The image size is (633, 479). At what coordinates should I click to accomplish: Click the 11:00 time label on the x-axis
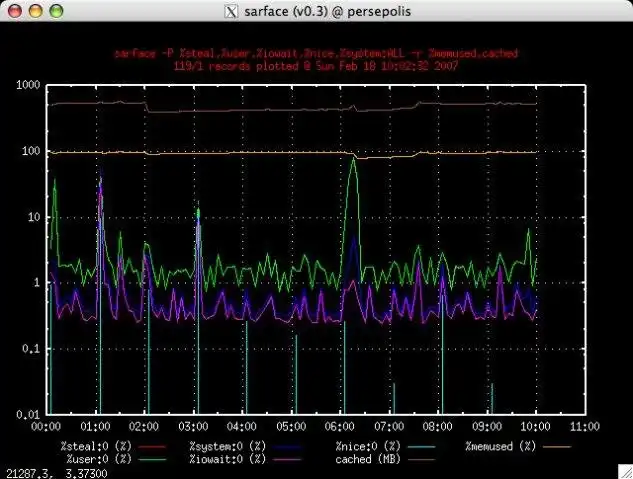pyautogui.click(x=585, y=427)
